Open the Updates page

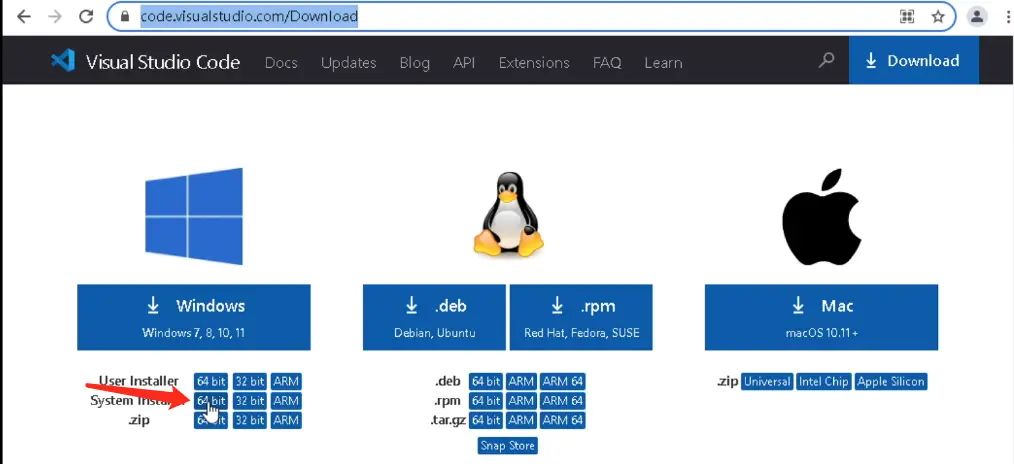tap(349, 63)
